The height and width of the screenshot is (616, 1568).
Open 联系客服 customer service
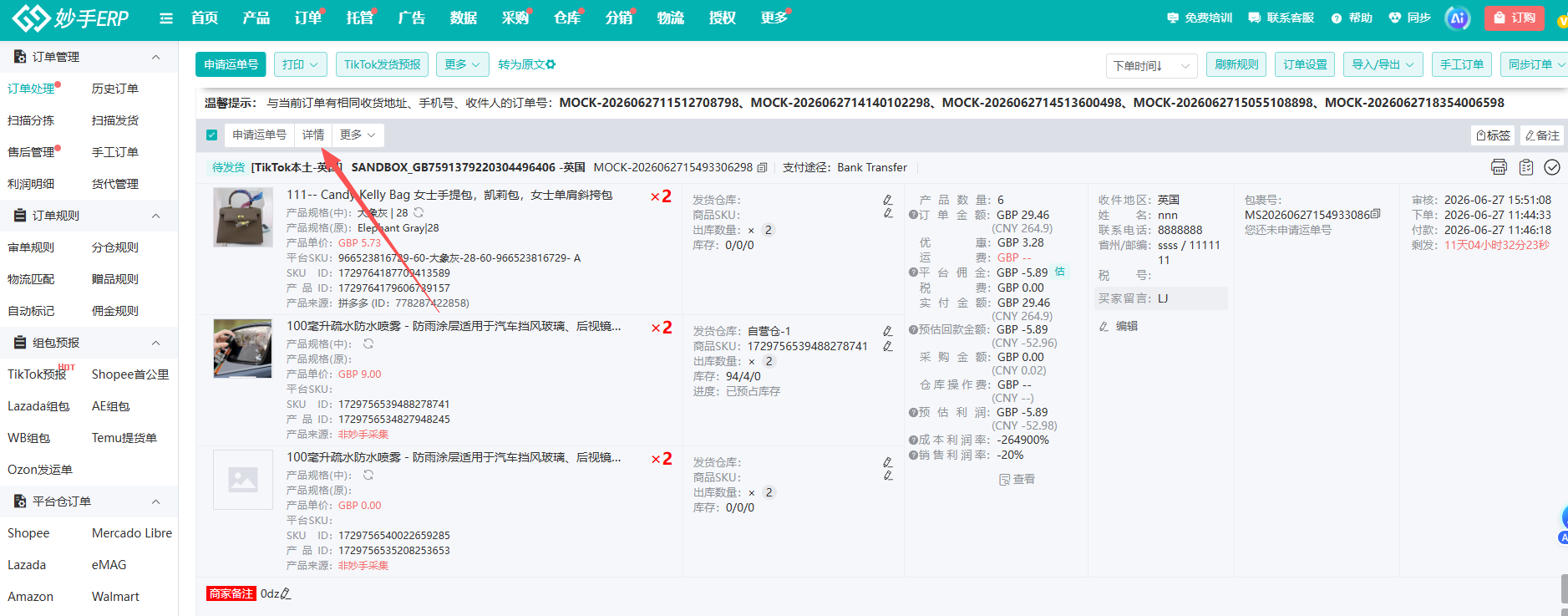[1281, 18]
